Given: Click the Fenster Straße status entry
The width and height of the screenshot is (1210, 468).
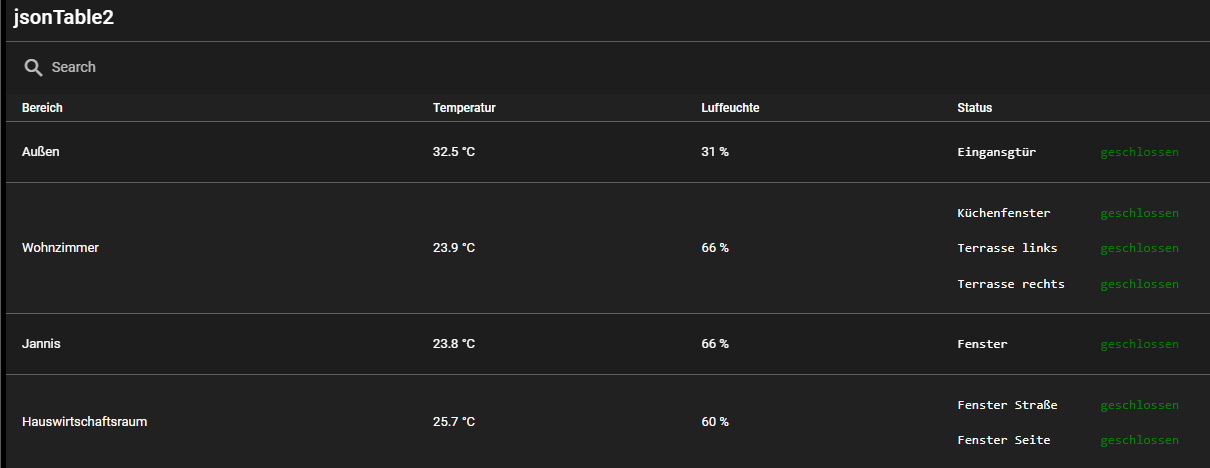Looking at the screenshot, I should [x=1007, y=405].
